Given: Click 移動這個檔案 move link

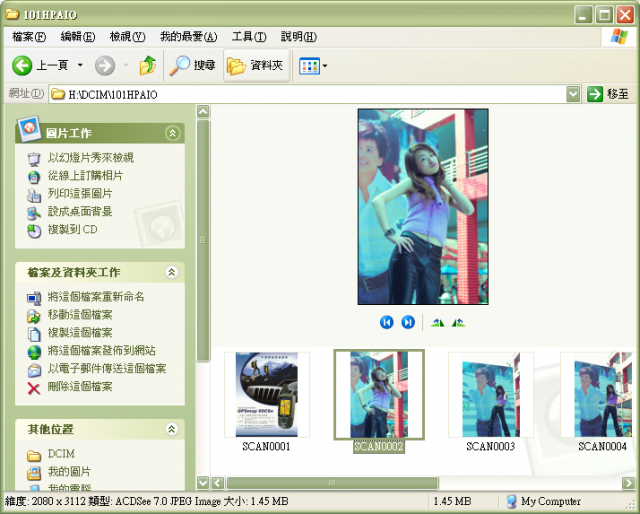Looking at the screenshot, I should [80, 315].
